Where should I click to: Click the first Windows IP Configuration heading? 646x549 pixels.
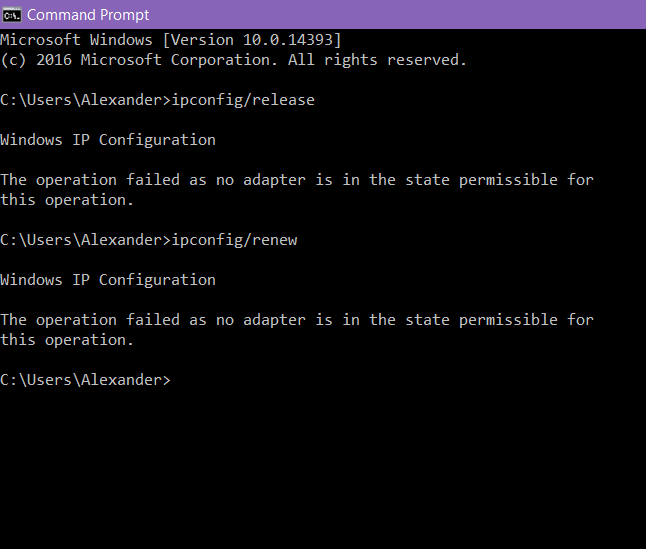click(108, 140)
